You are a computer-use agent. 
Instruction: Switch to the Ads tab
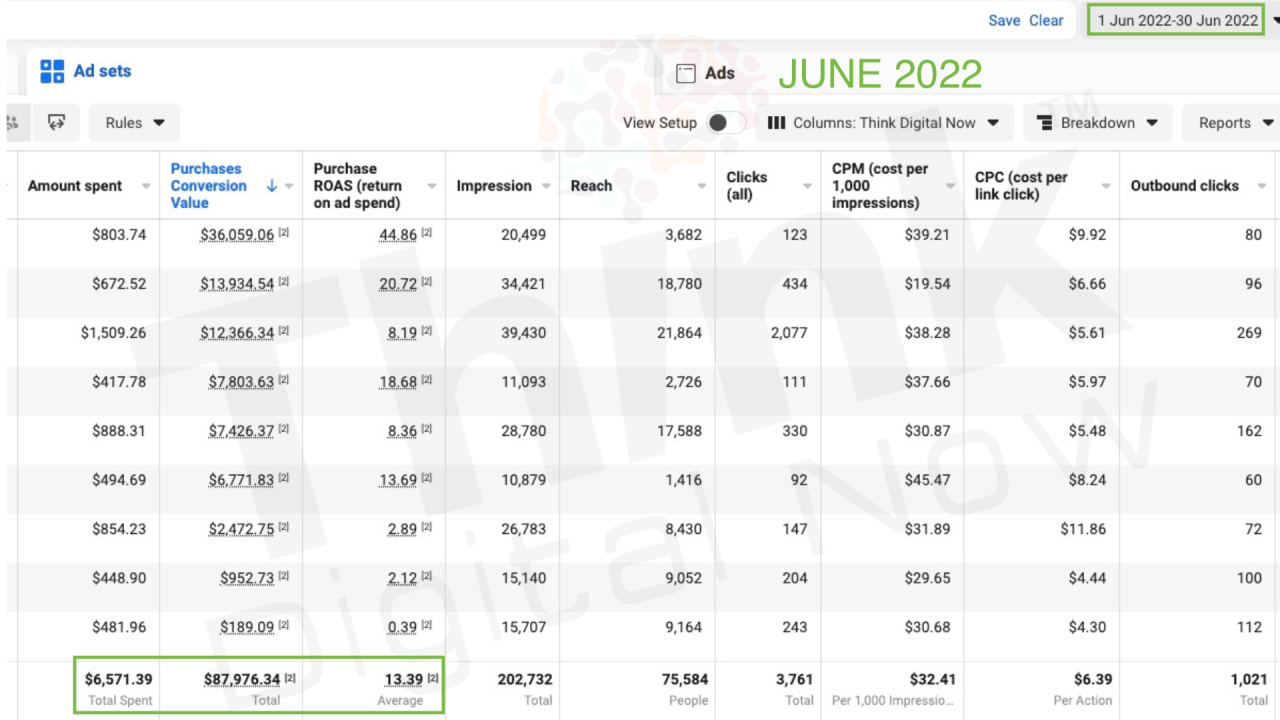(x=719, y=73)
